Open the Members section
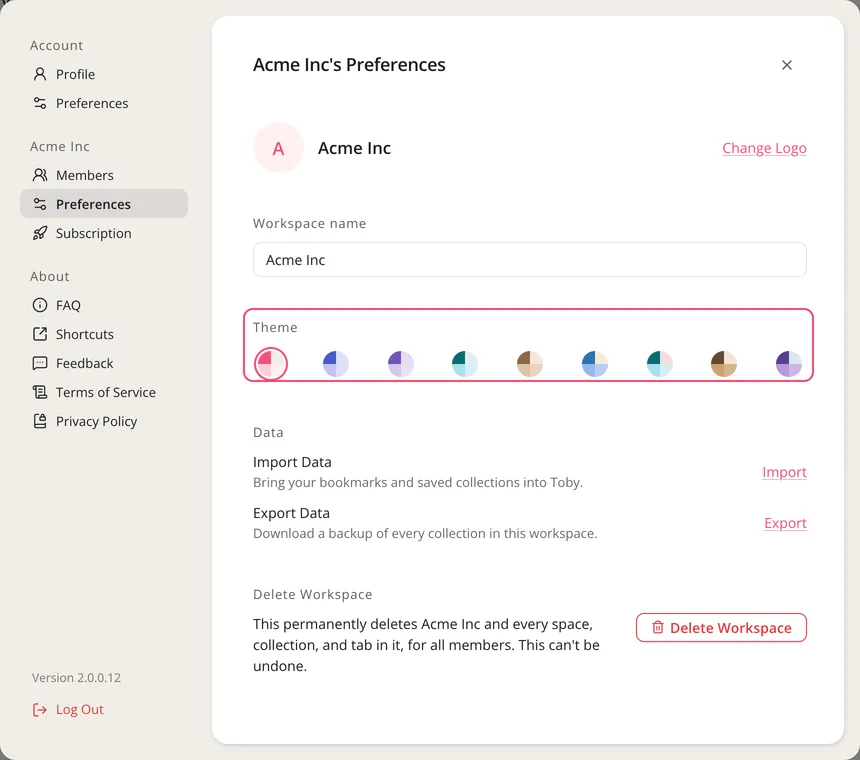The width and height of the screenshot is (860, 760). click(84, 175)
